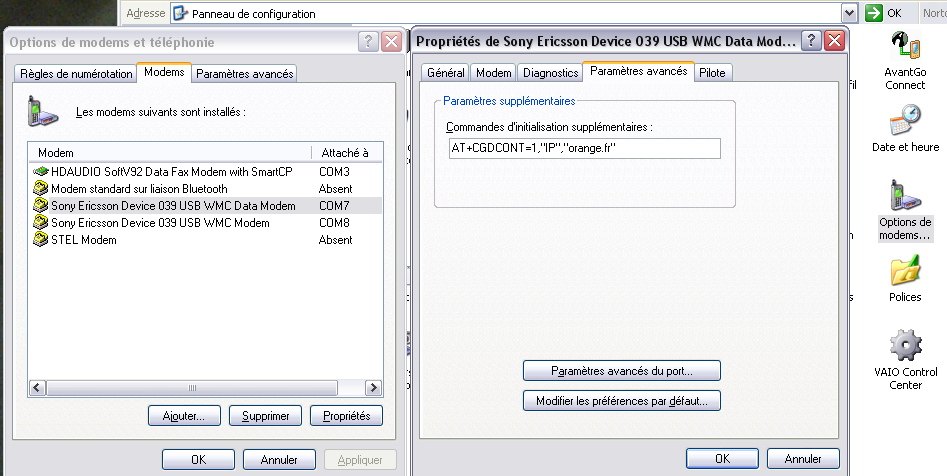Open the Modem tab in Propriétés dialog
Viewport: 947px width, 476px height.
[493, 72]
